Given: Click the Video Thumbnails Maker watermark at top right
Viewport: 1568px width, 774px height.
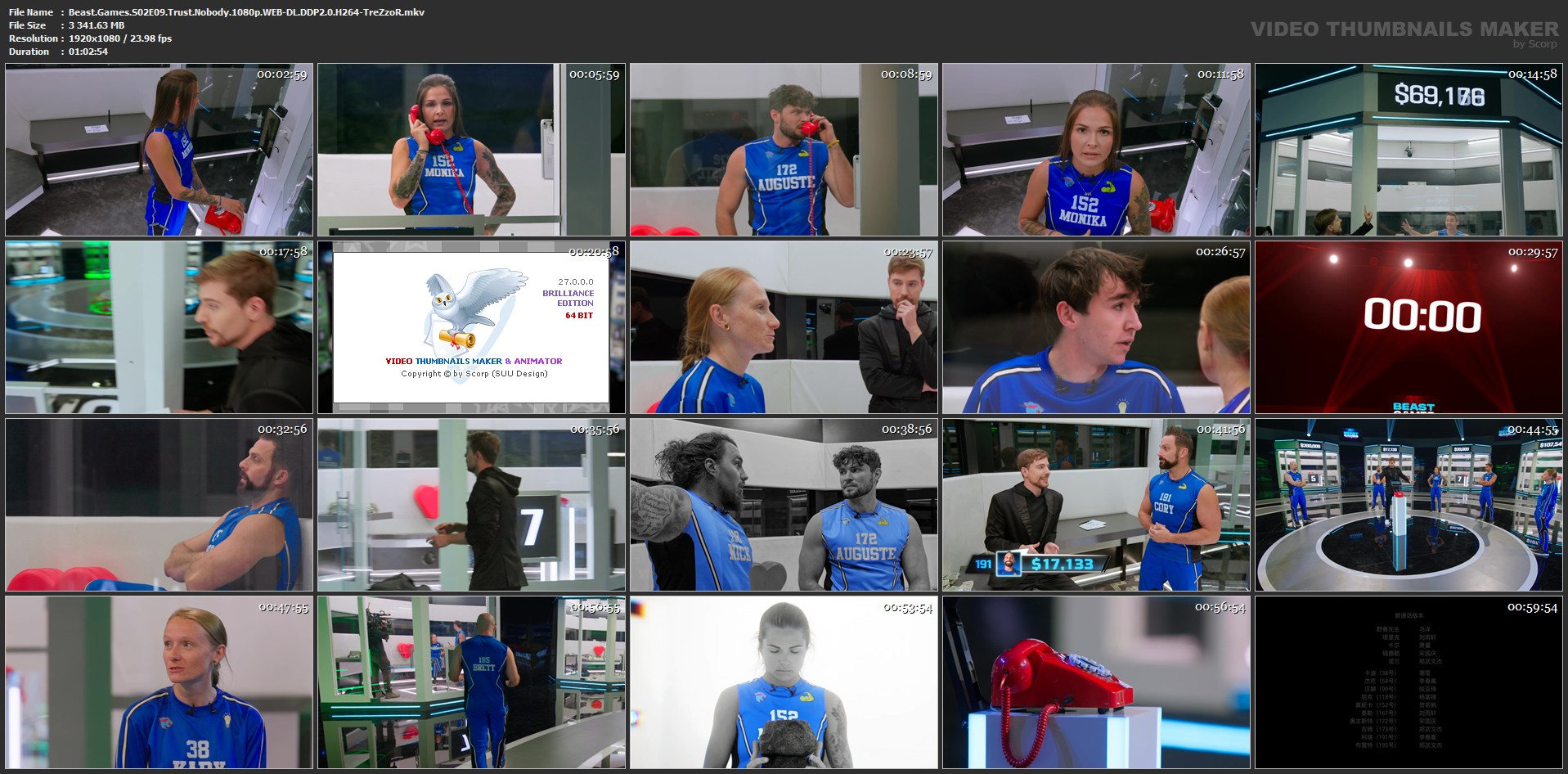Looking at the screenshot, I should pos(1404,30).
